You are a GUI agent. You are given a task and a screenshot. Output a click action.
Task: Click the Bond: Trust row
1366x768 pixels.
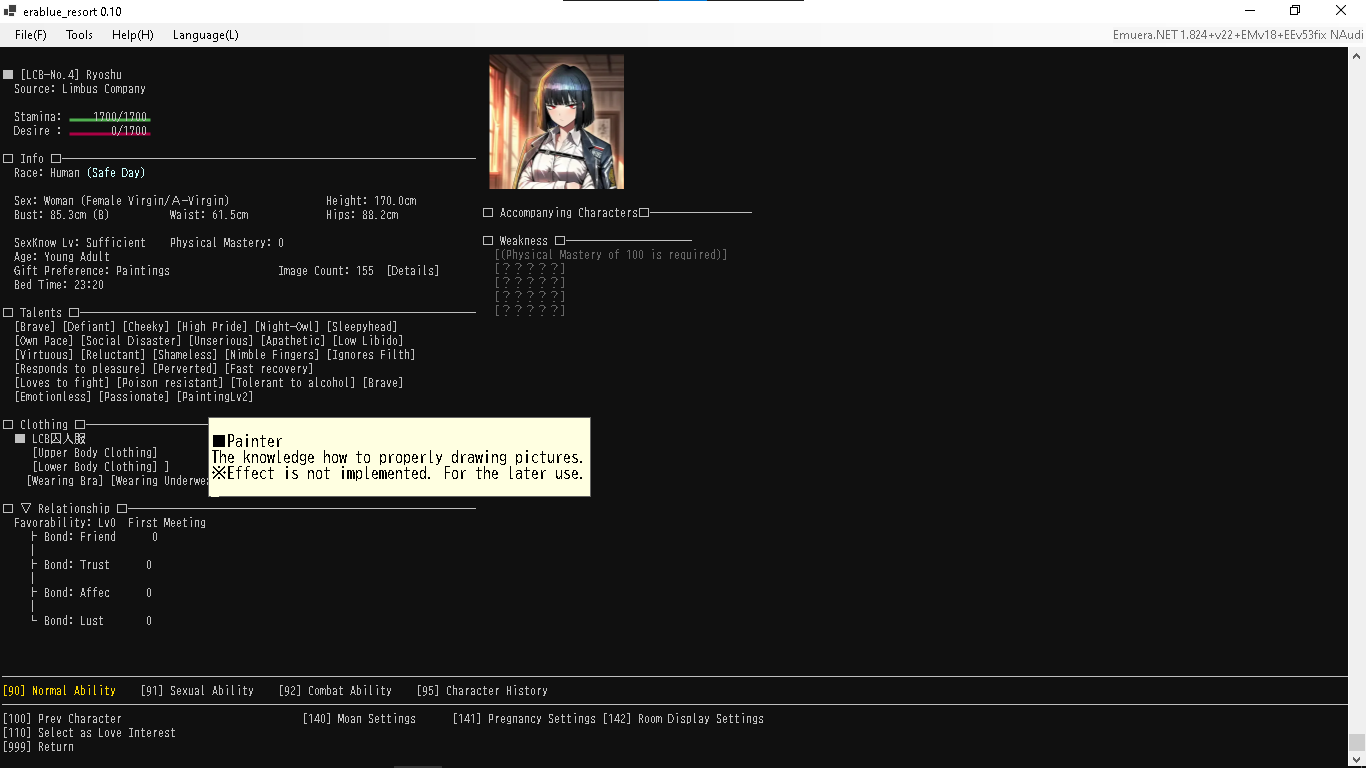pos(92,565)
